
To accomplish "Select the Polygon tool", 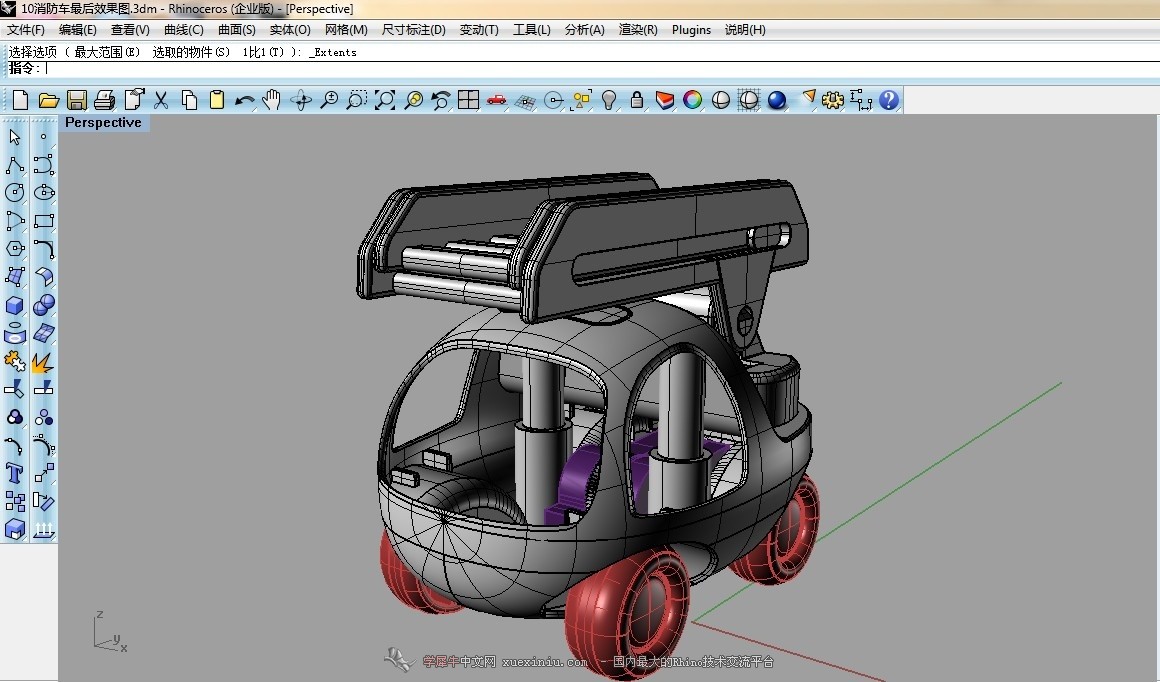I will point(15,249).
